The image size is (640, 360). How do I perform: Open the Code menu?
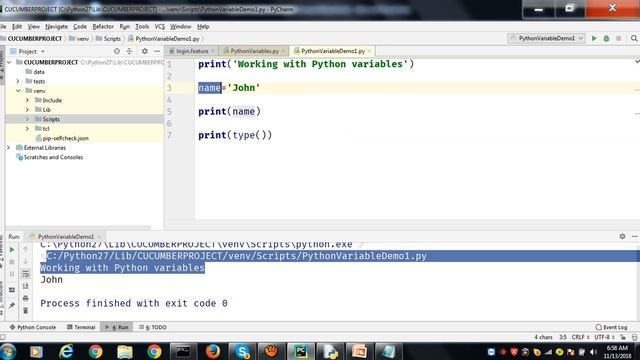(80, 27)
